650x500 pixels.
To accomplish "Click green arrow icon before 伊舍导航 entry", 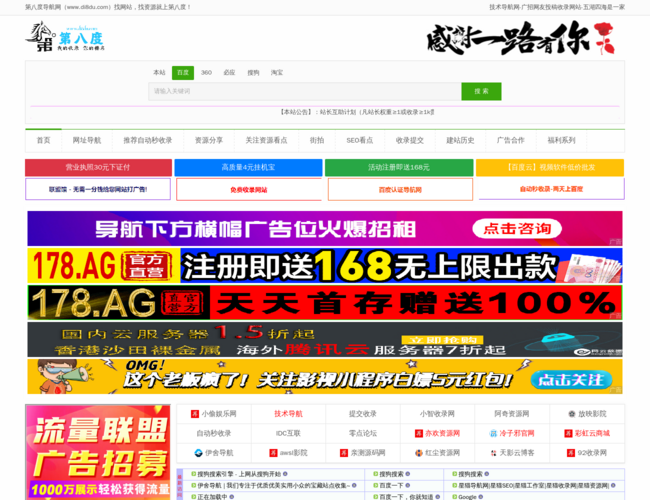I will tap(194, 485).
